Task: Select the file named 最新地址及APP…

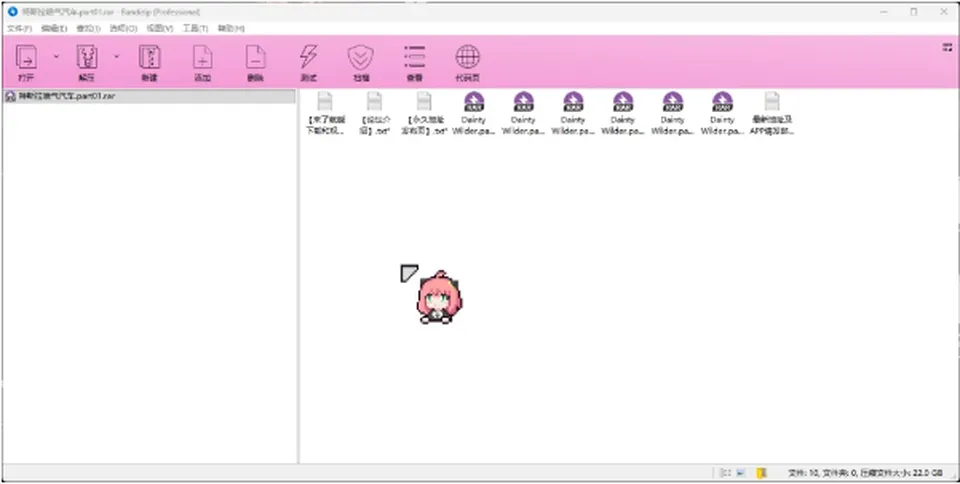Action: 772,113
